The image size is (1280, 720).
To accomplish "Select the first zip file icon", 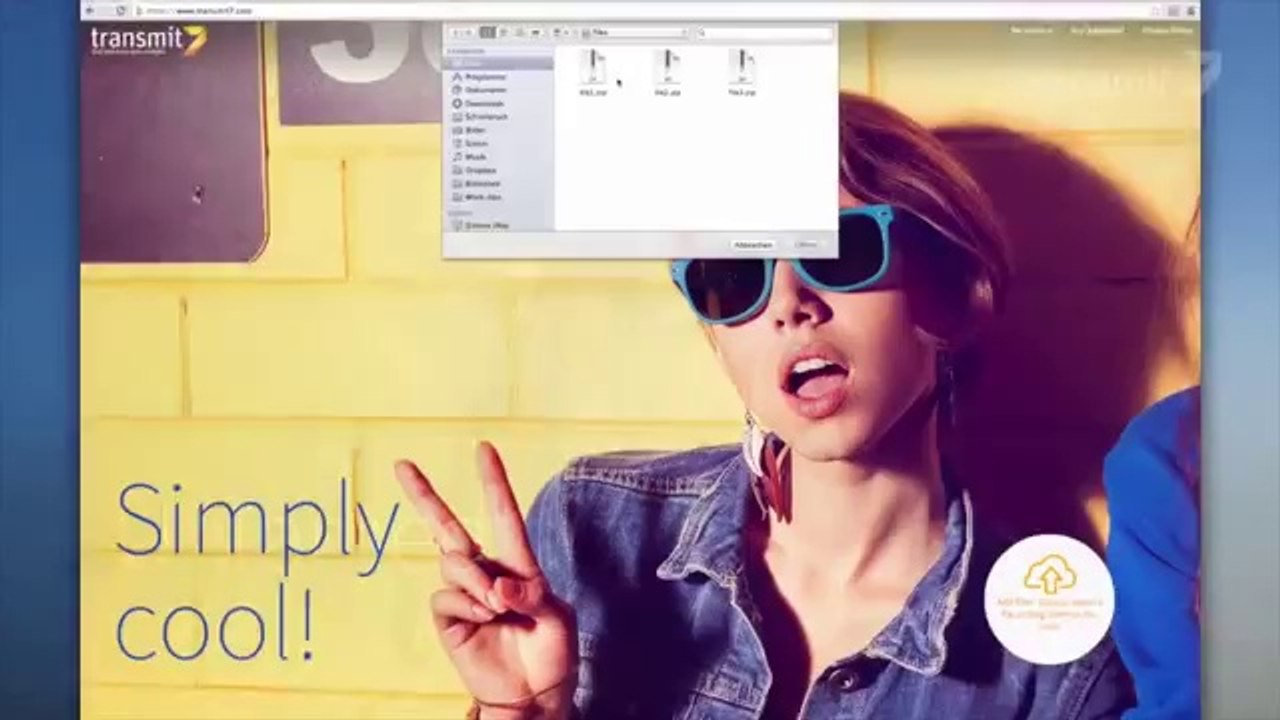I will (x=593, y=67).
